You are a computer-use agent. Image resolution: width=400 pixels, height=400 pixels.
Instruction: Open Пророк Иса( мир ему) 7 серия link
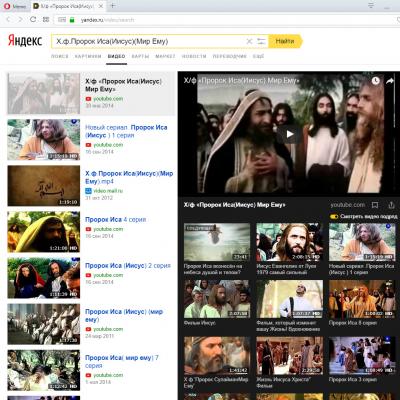(122, 361)
